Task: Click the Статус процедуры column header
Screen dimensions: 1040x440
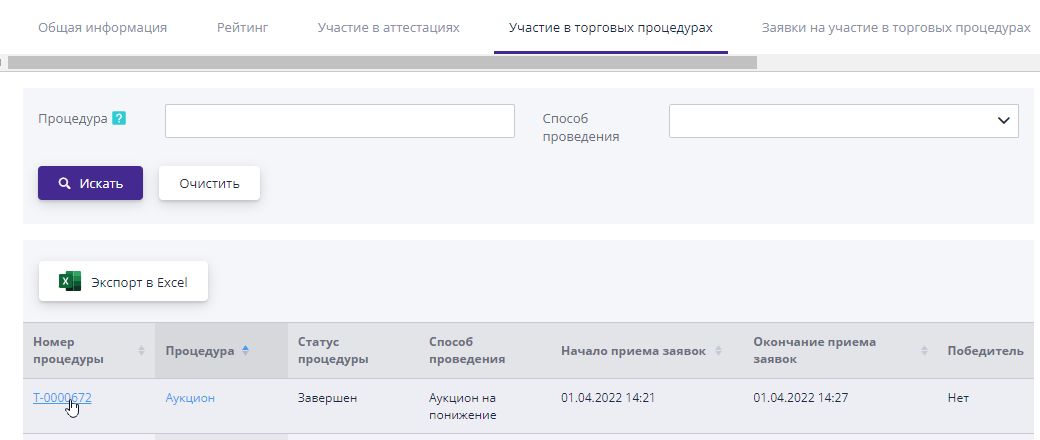Action: (333, 351)
